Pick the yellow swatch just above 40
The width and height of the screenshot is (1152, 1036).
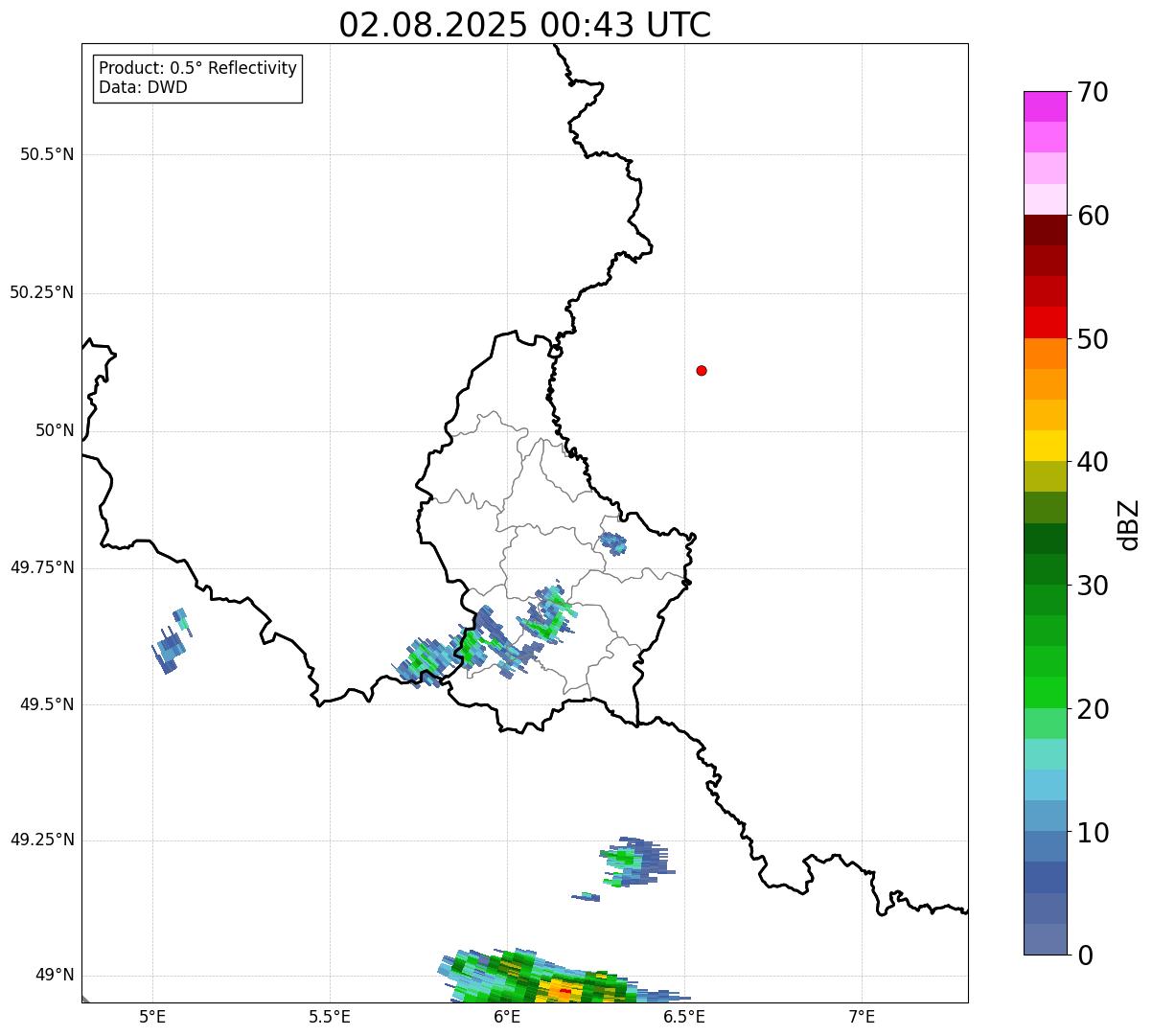1045,446
